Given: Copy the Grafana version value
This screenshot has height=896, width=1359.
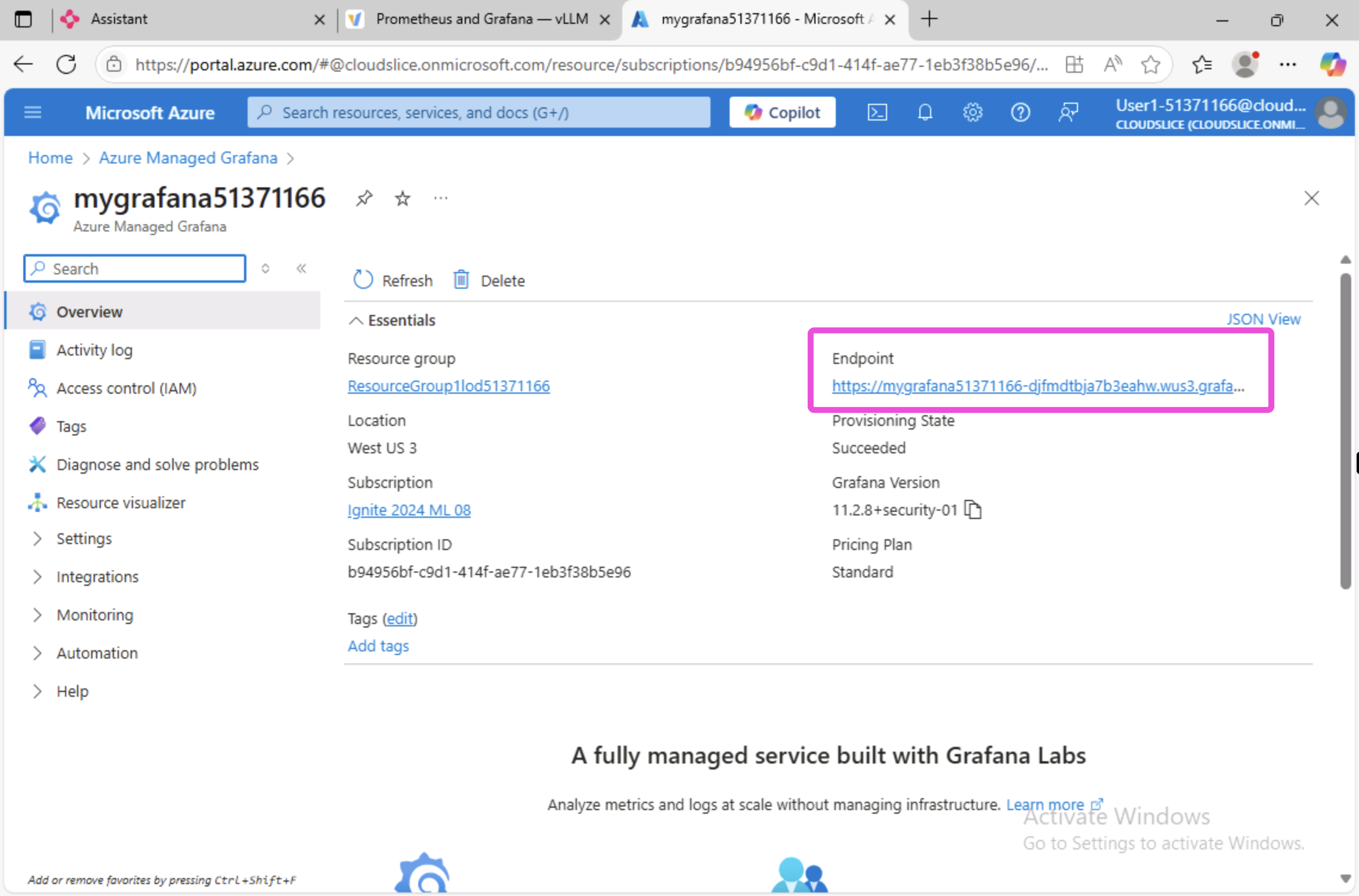Looking at the screenshot, I should coord(973,510).
